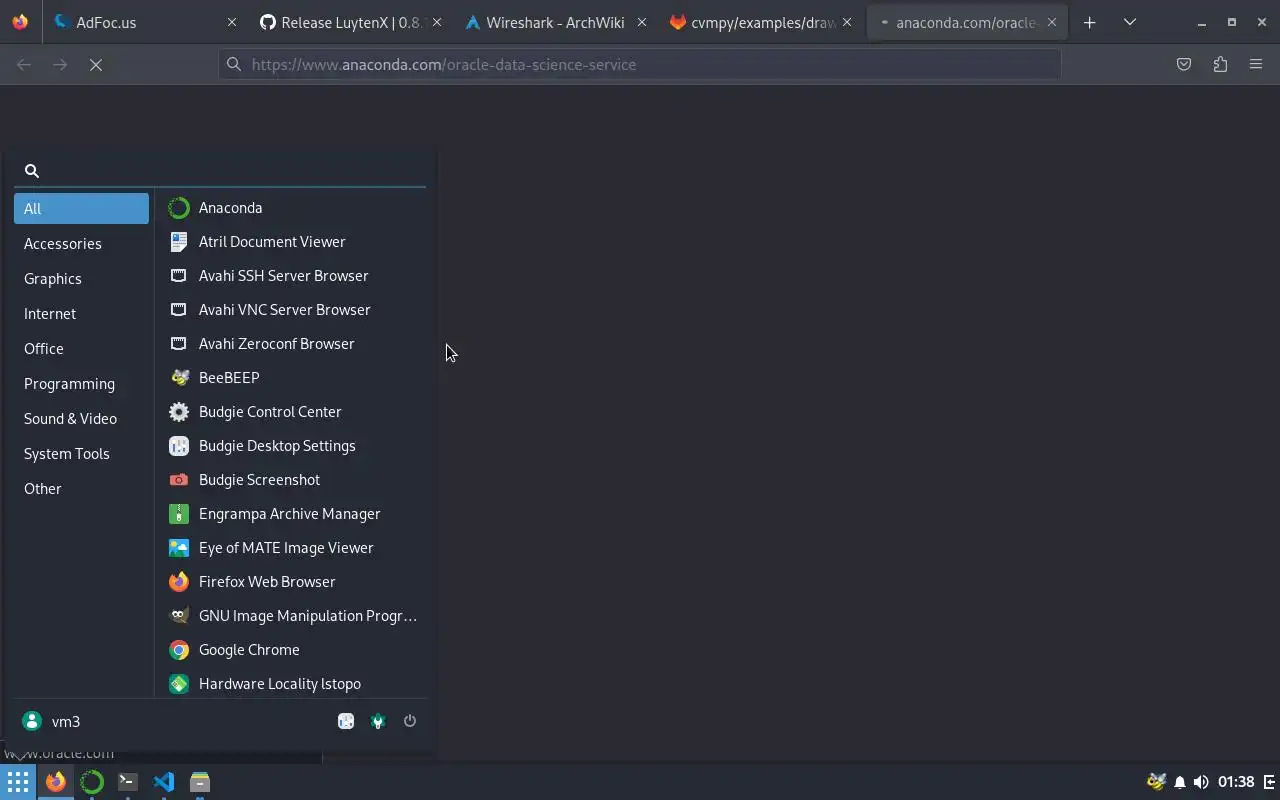The image size is (1280, 800).
Task: Click the volume icon in the tray
Action: (x=1201, y=782)
